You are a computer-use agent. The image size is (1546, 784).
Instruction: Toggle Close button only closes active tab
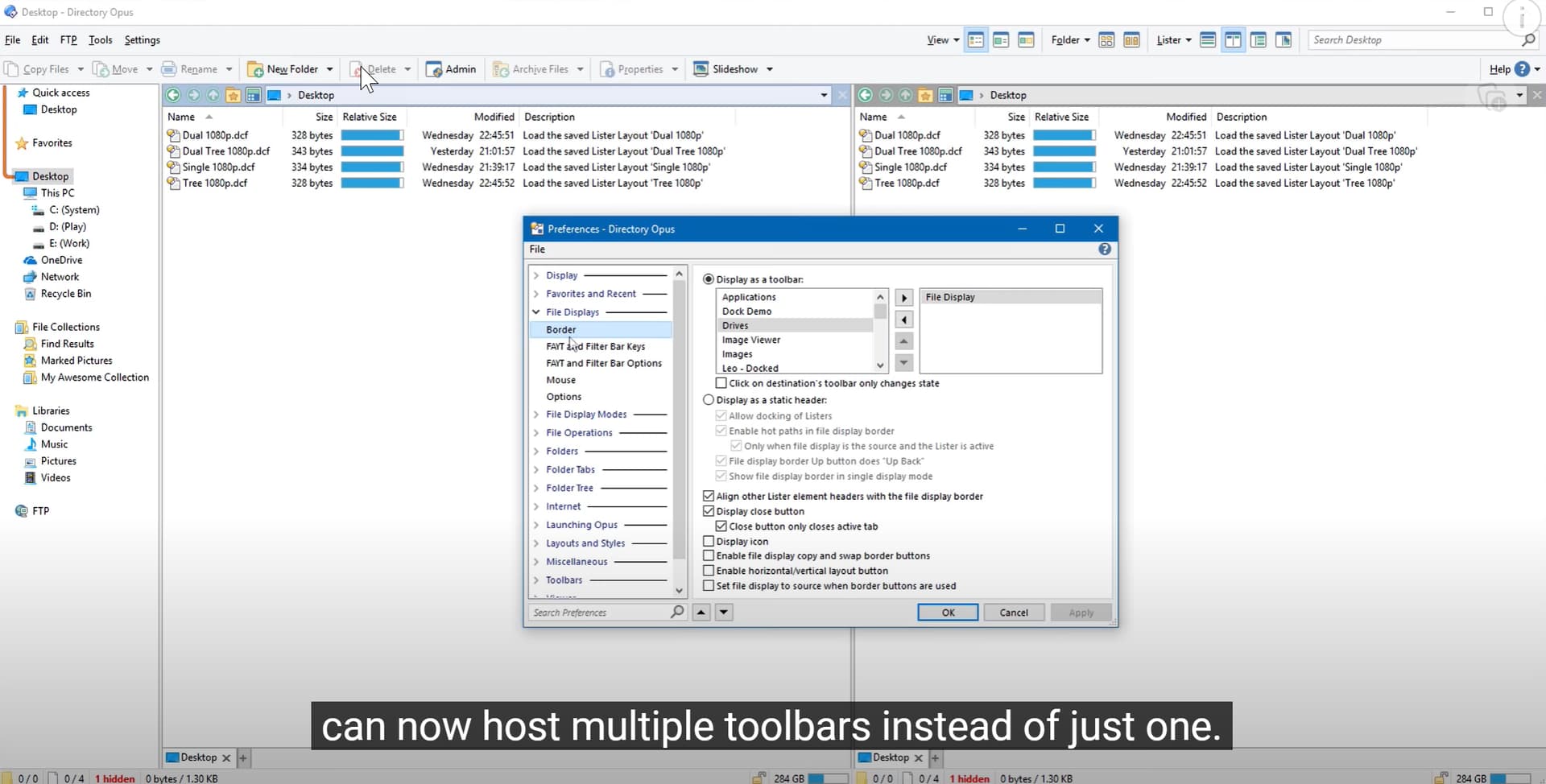(x=721, y=526)
